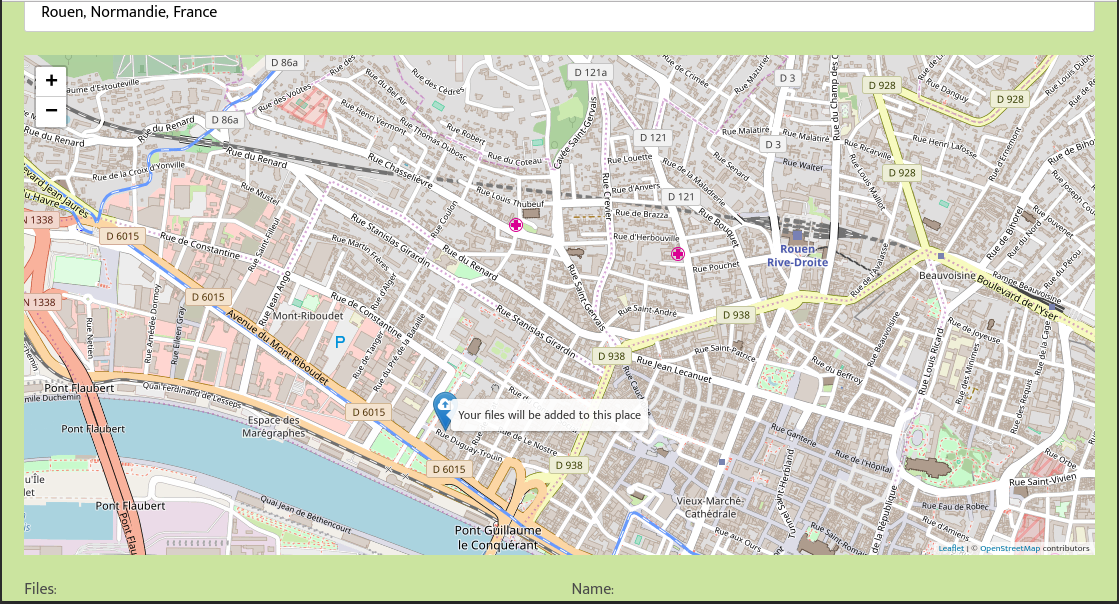
Task: Click the Espace des Marégraphes label
Action: point(273,426)
